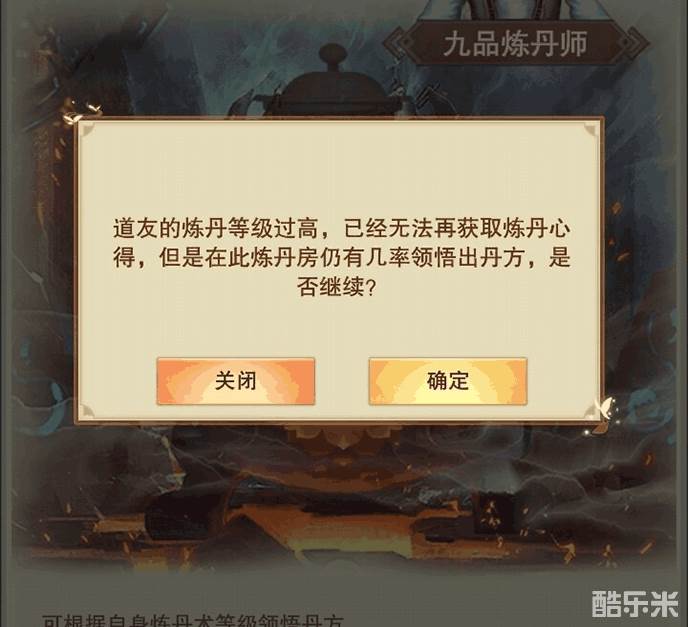
Task: Tap the message line starting 道友的炼丹等级过高
Action: click(x=341, y=229)
